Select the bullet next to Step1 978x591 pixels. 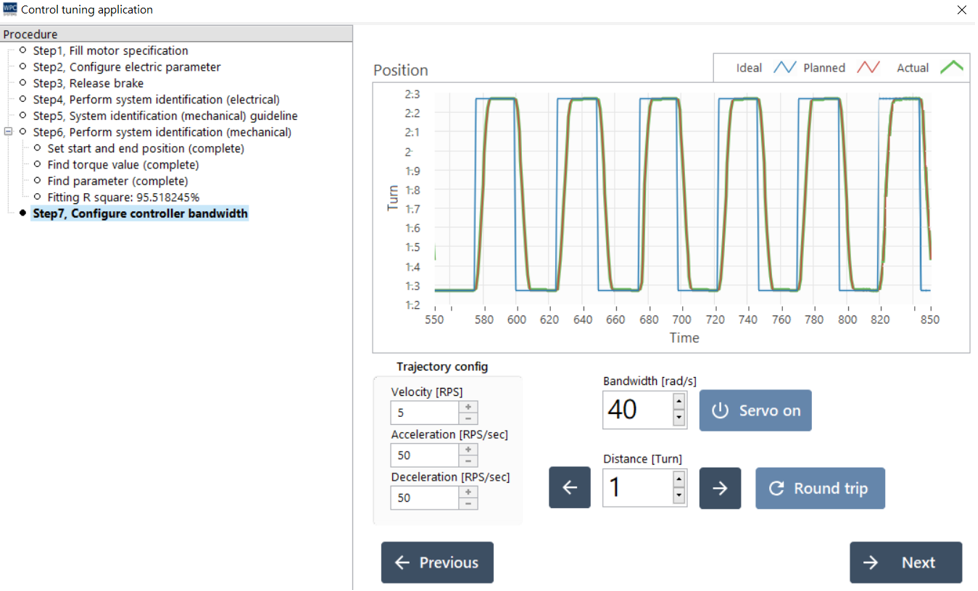pyautogui.click(x=23, y=51)
